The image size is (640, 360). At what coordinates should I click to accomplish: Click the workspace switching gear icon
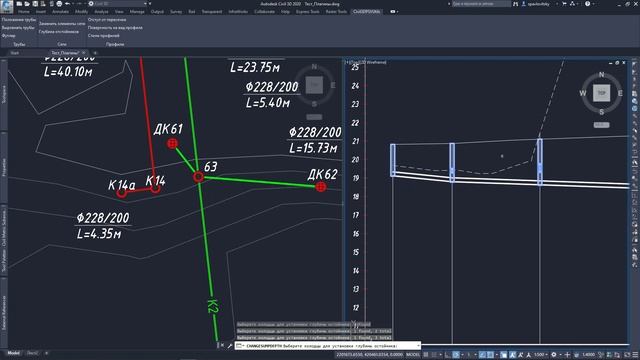(554, 355)
